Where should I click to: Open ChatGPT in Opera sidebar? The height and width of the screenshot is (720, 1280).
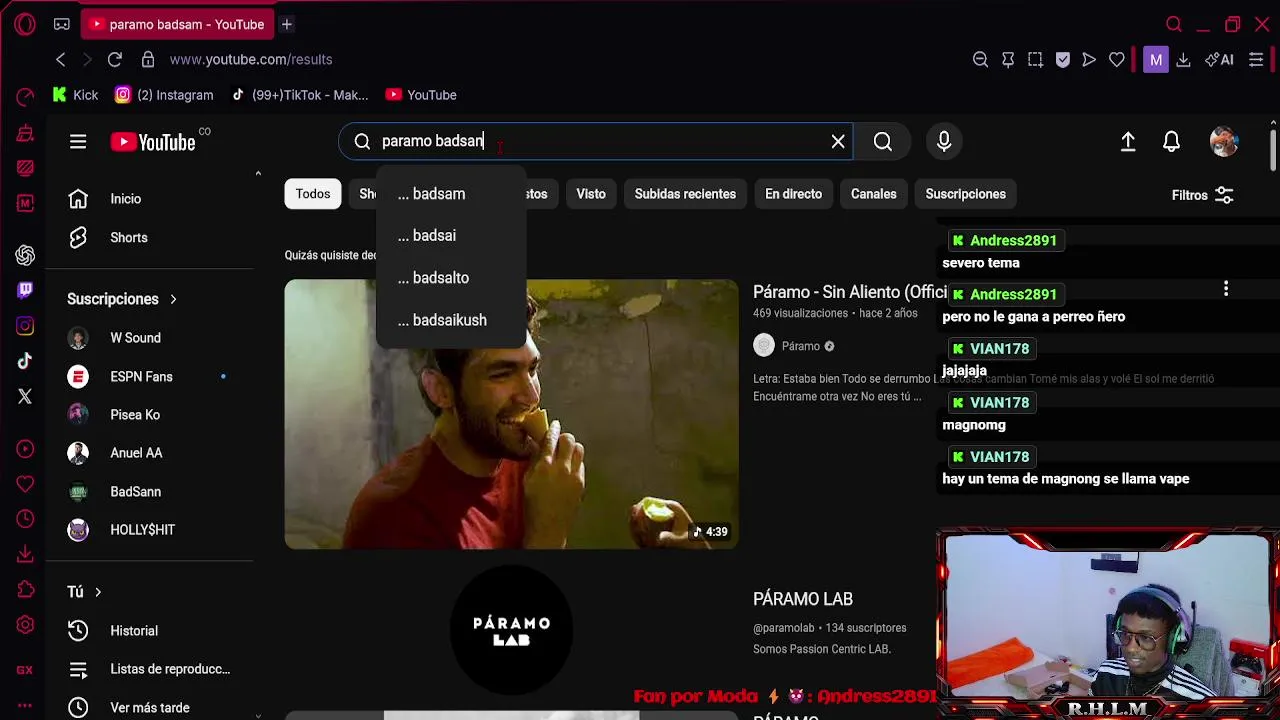click(x=25, y=255)
